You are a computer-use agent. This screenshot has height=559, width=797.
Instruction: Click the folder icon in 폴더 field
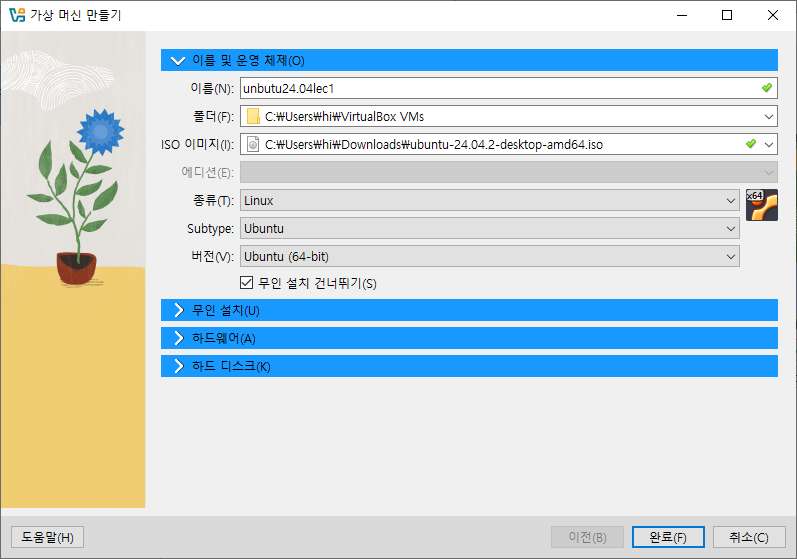(x=253, y=116)
